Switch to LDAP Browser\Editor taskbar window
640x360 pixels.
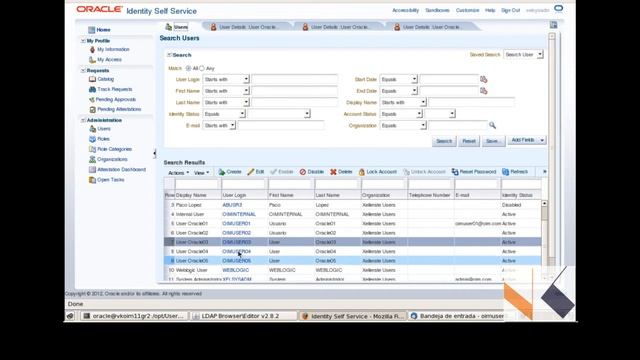tap(244, 316)
